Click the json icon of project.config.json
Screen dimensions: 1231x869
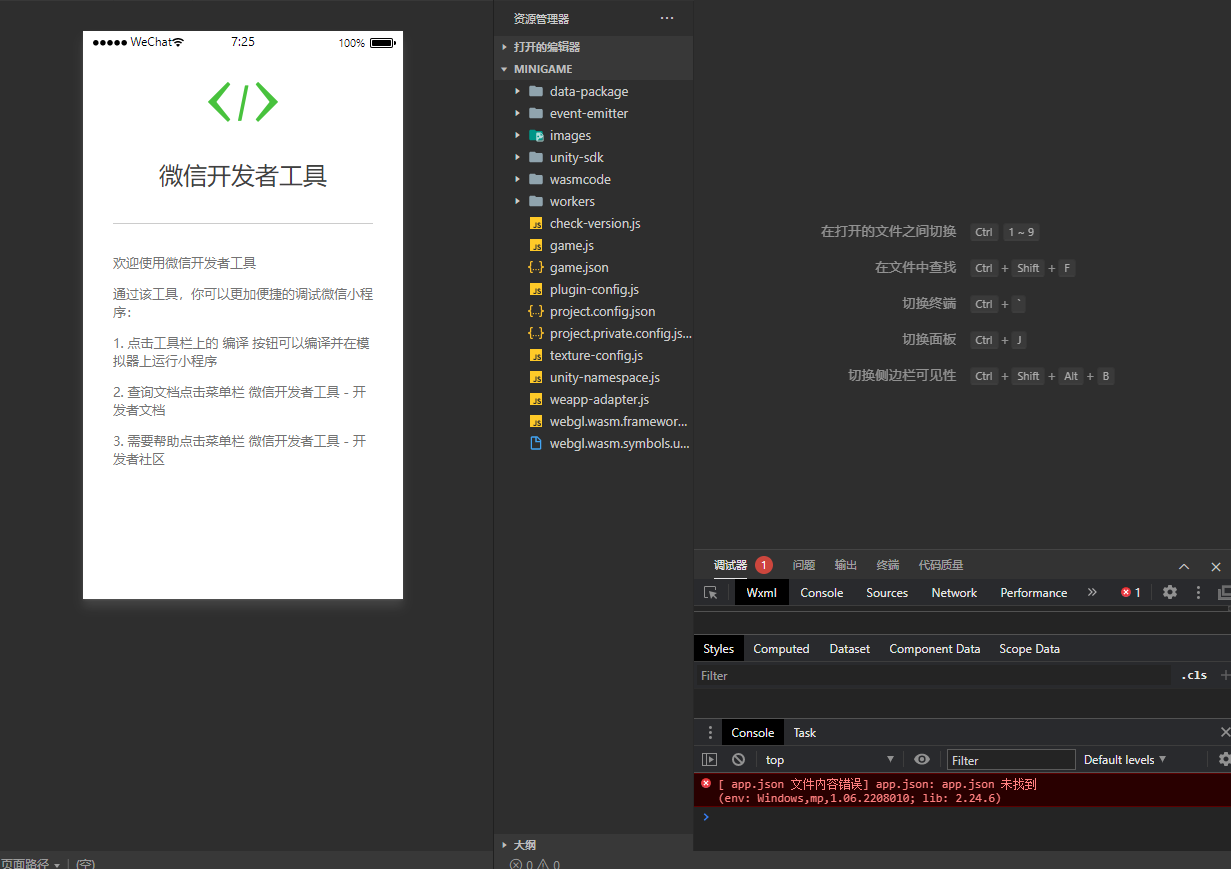click(x=536, y=312)
